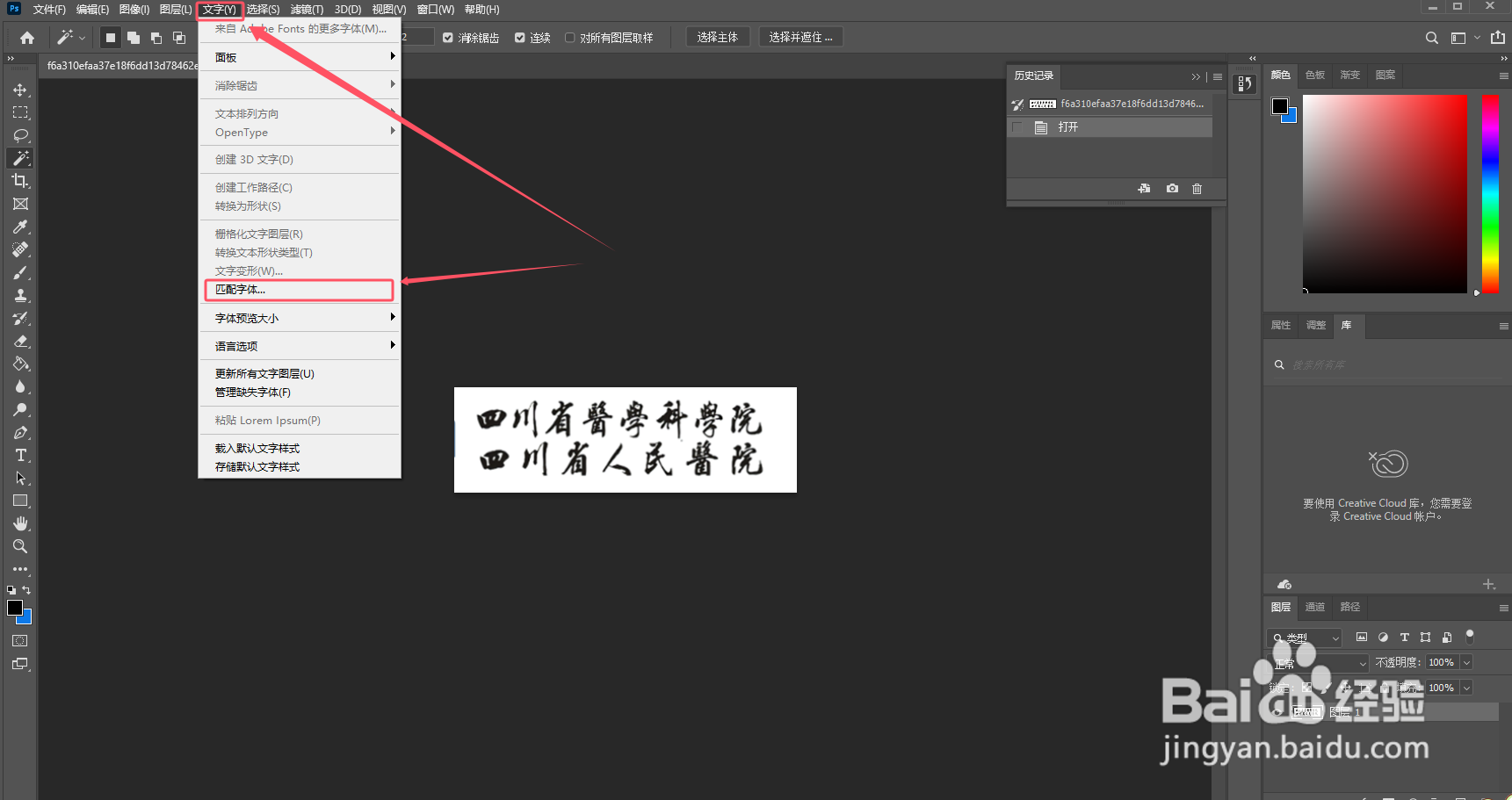Image resolution: width=1512 pixels, height=800 pixels.
Task: Open the 不透明度 percentage dropdown
Action: [1465, 663]
